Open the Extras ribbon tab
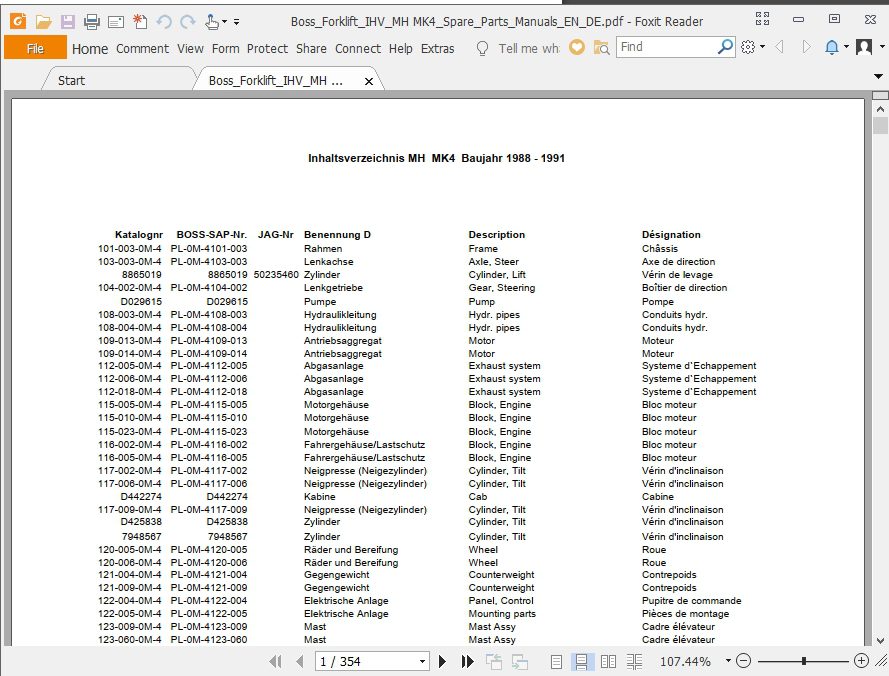This screenshot has height=676, width=889. (x=437, y=49)
